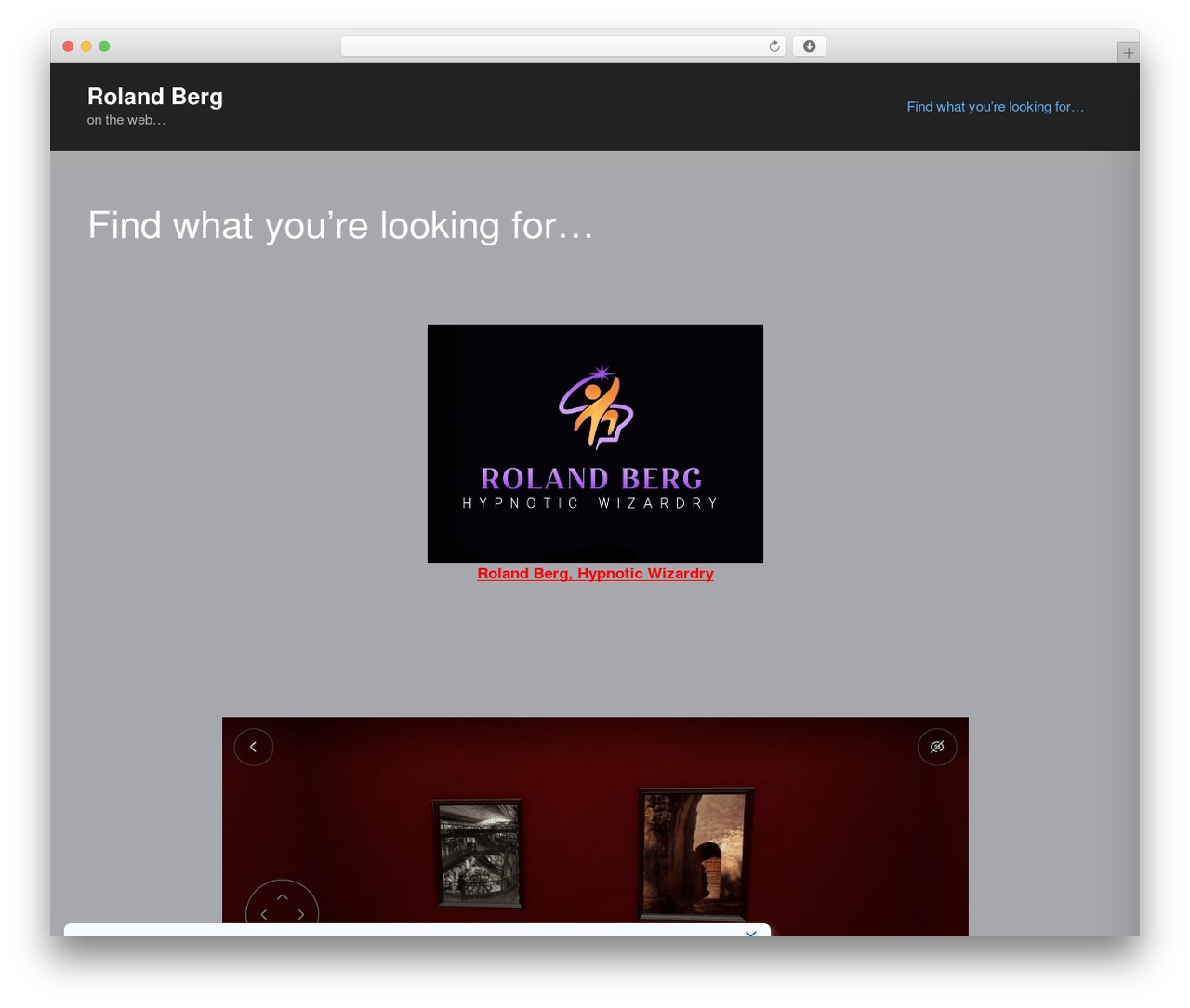Select the black-and-white framed photo in gallery
The height and width of the screenshot is (1008, 1190).
(479, 853)
